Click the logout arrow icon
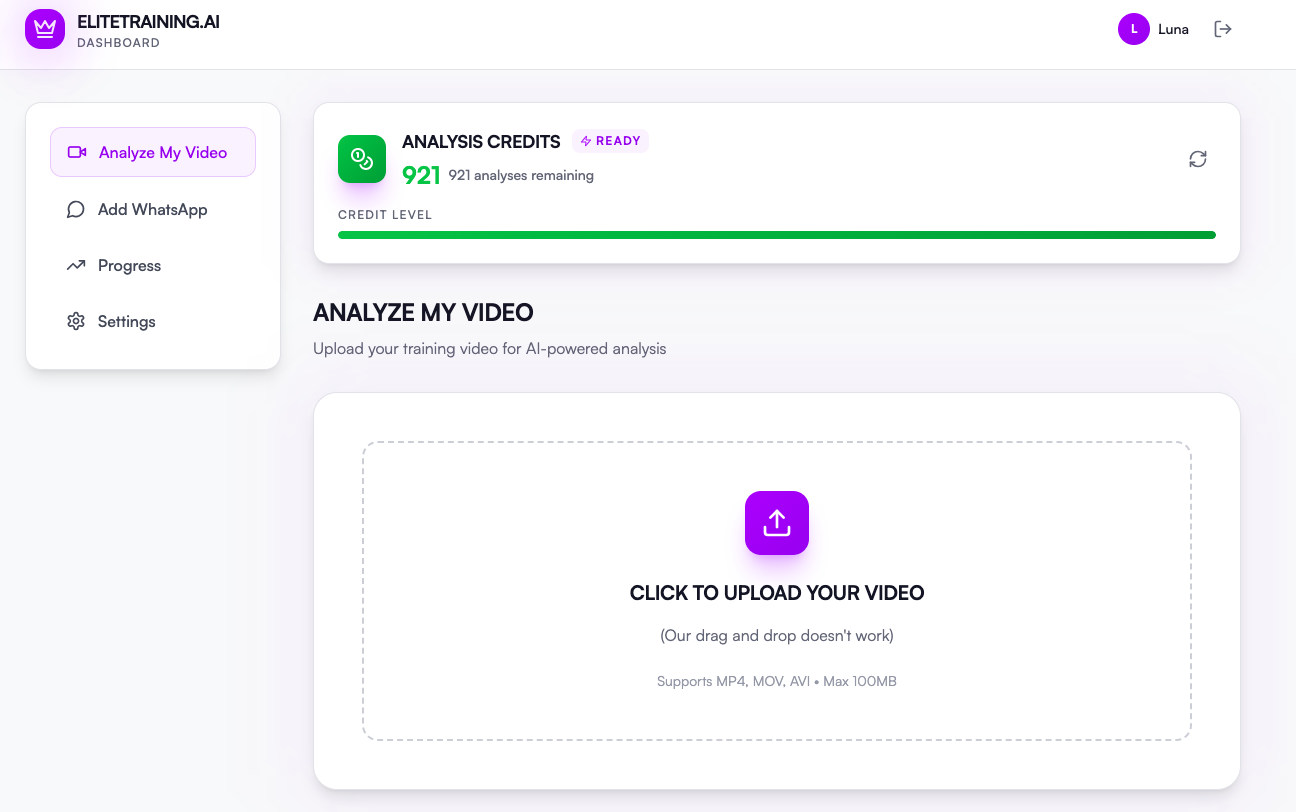Screen dimensions: 1296x812 [1222, 29]
